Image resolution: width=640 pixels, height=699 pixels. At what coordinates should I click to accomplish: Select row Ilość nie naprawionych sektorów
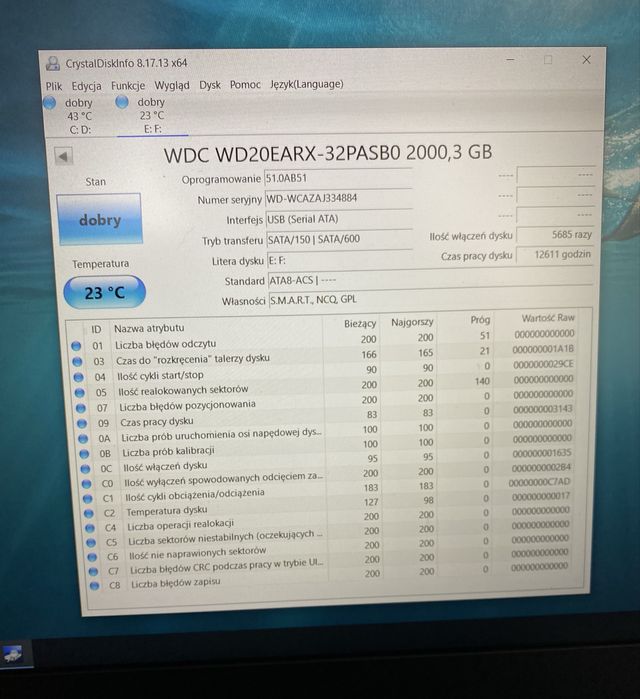332,548
